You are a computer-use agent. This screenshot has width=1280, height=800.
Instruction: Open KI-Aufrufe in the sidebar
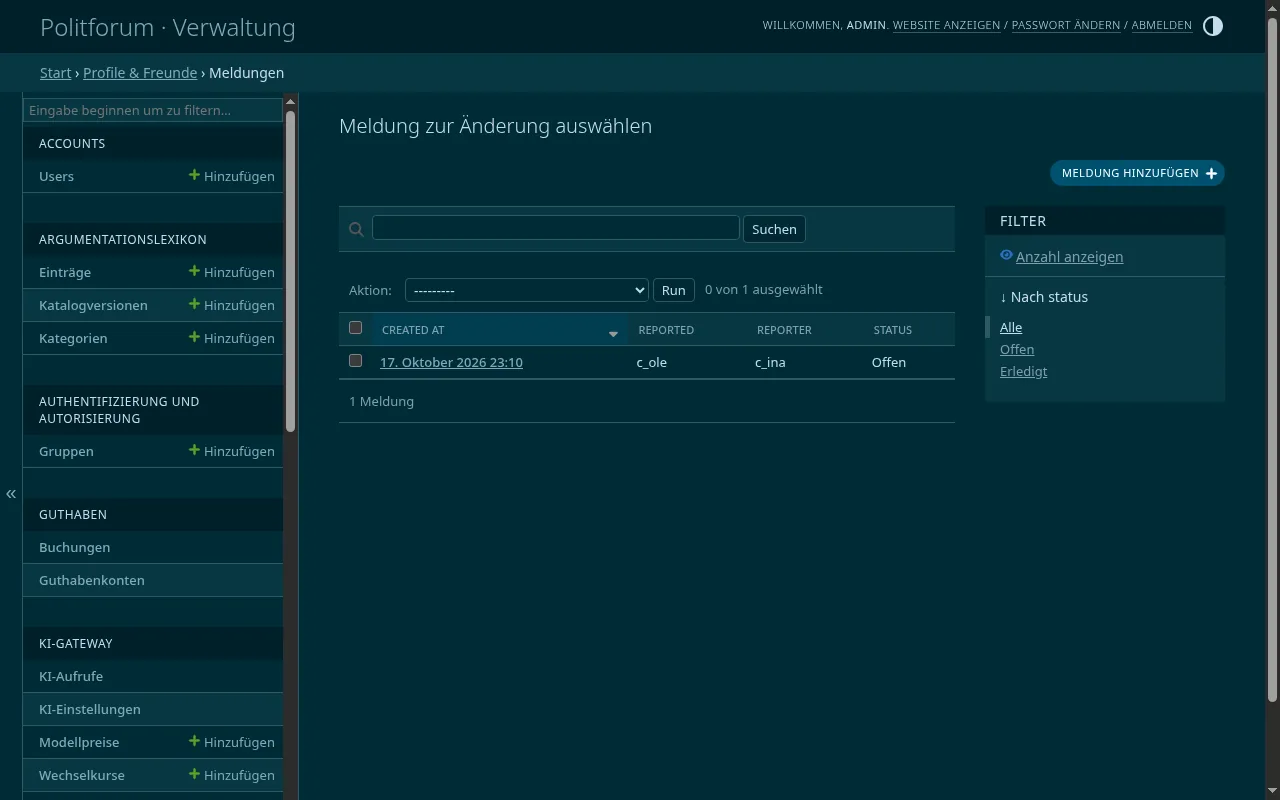(x=71, y=676)
